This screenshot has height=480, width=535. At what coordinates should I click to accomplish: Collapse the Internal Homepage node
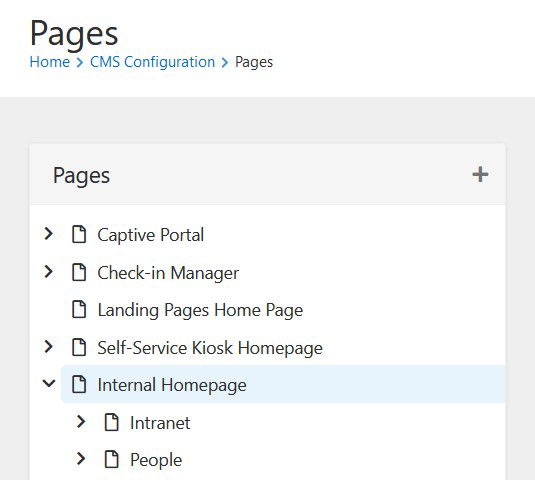[x=49, y=383]
